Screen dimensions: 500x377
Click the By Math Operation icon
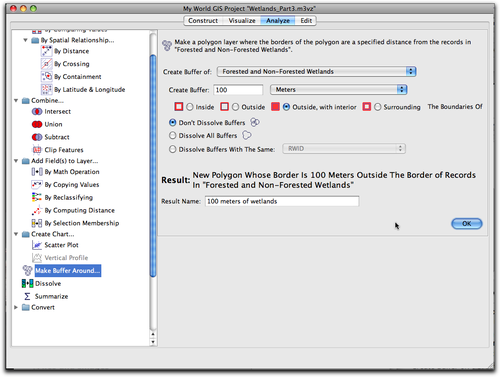tap(37, 172)
